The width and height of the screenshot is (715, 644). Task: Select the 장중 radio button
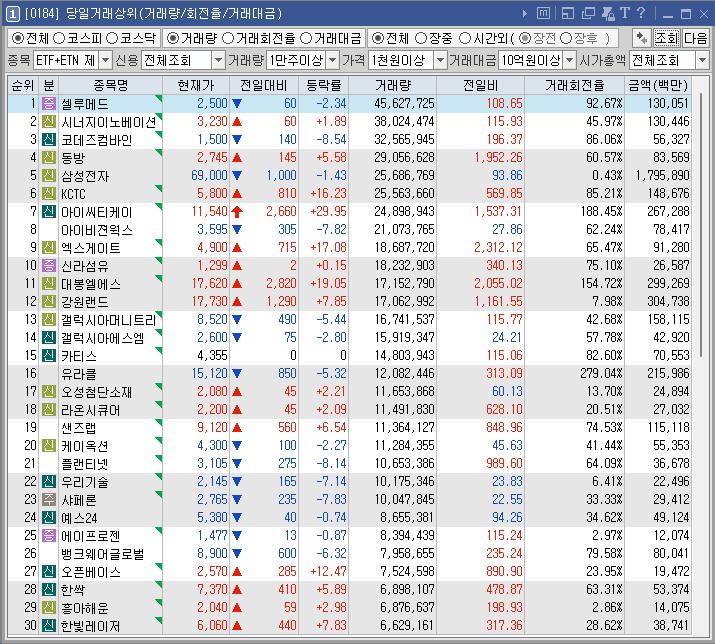coord(421,38)
